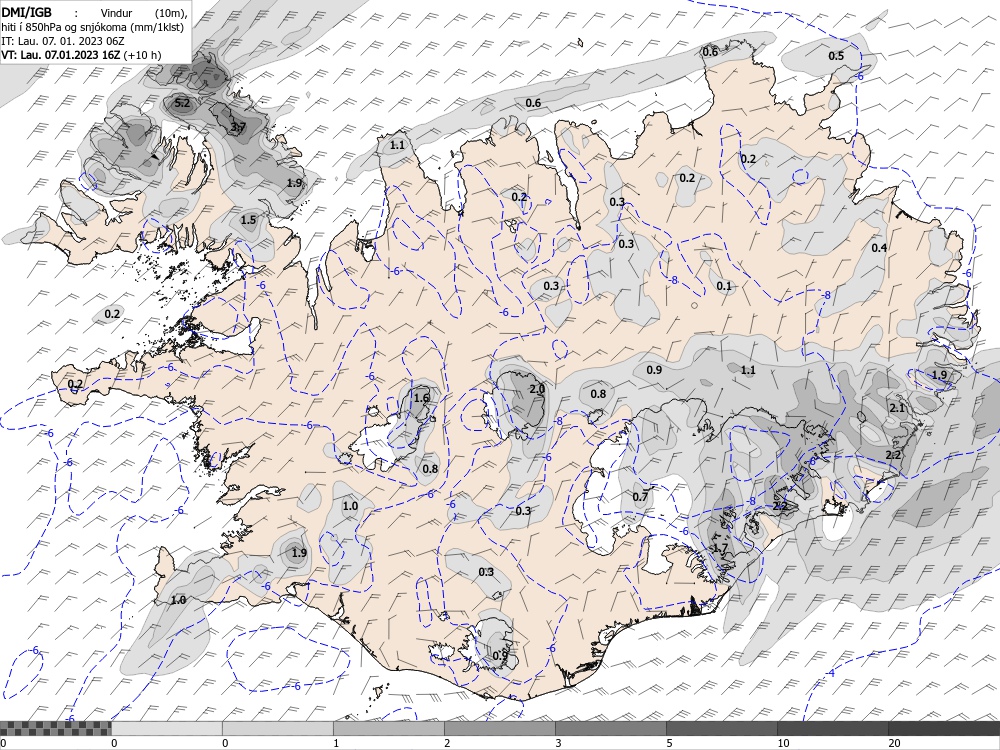Click legend swatch between 2 and 3

click(499, 728)
